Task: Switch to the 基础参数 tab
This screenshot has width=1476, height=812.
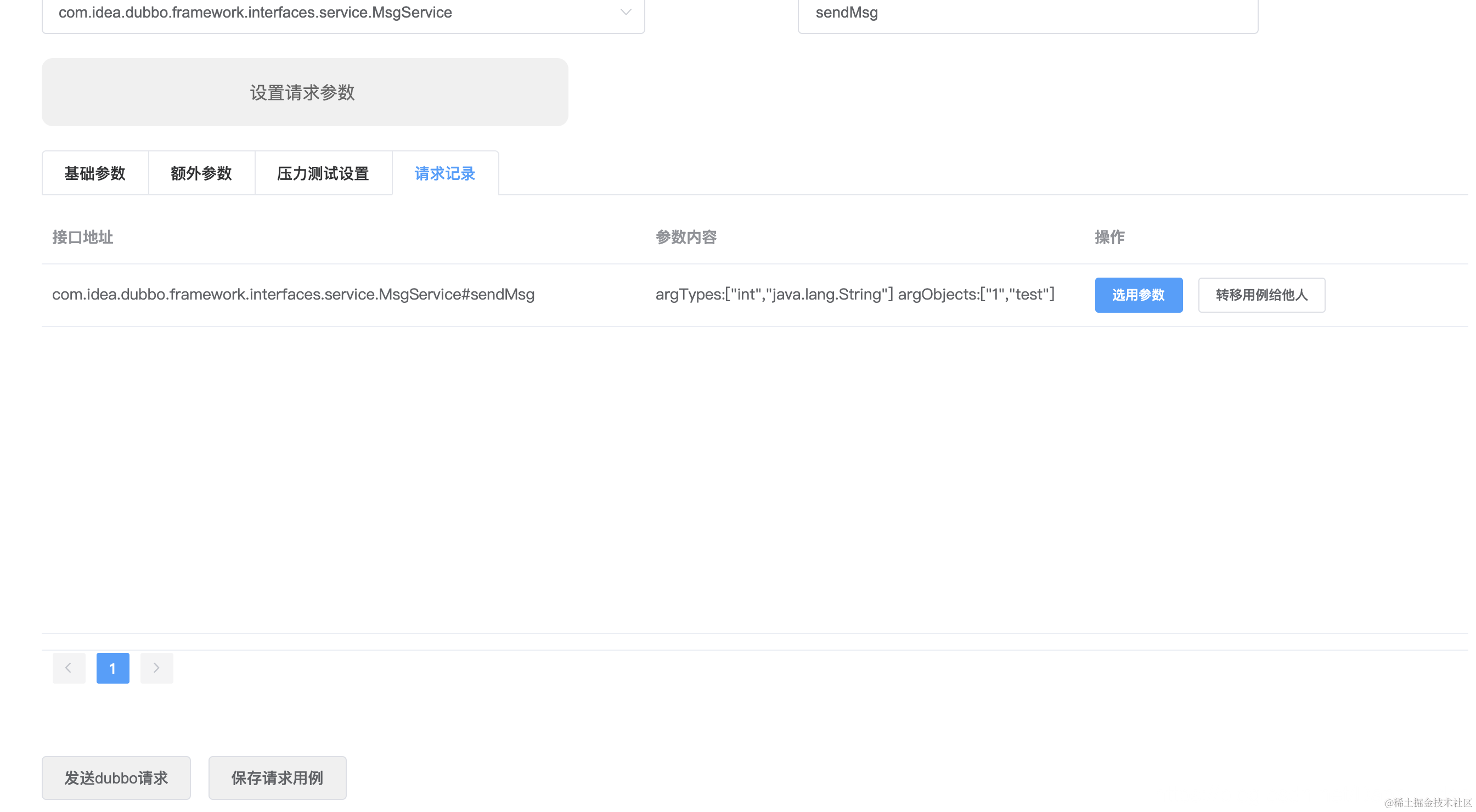Action: [x=95, y=173]
